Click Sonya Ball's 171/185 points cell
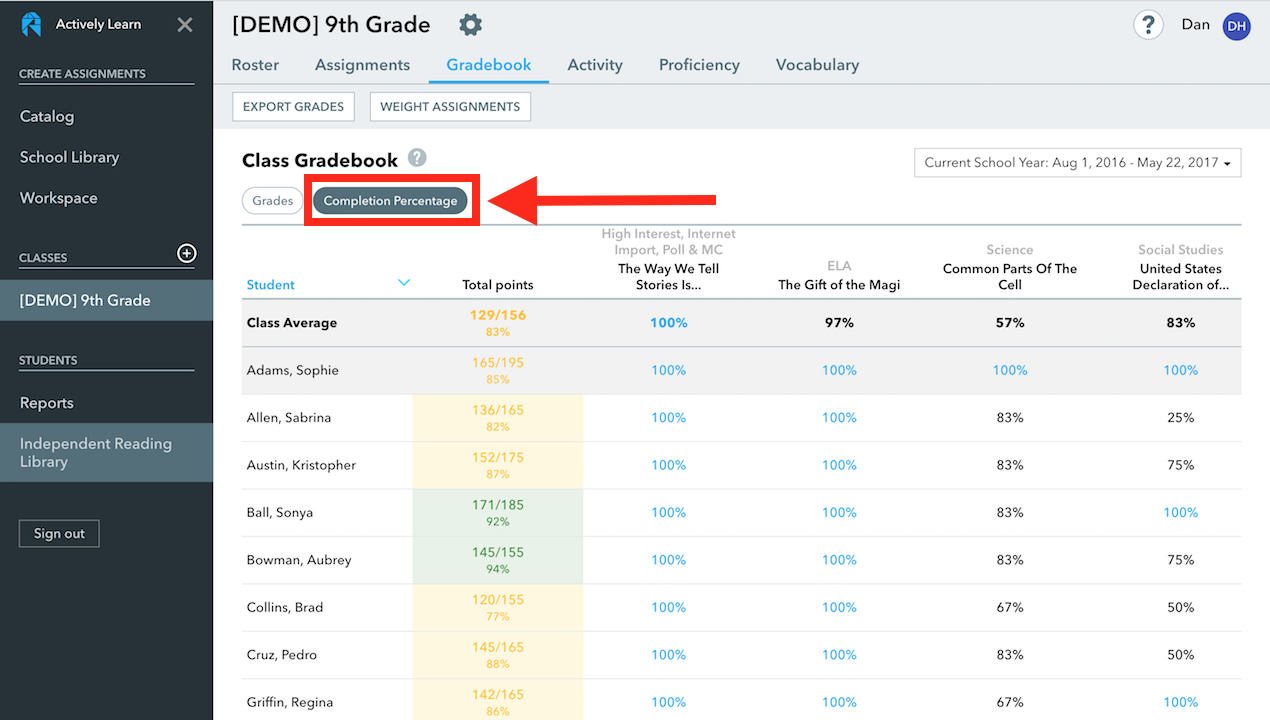The height and width of the screenshot is (720, 1270). tap(498, 513)
